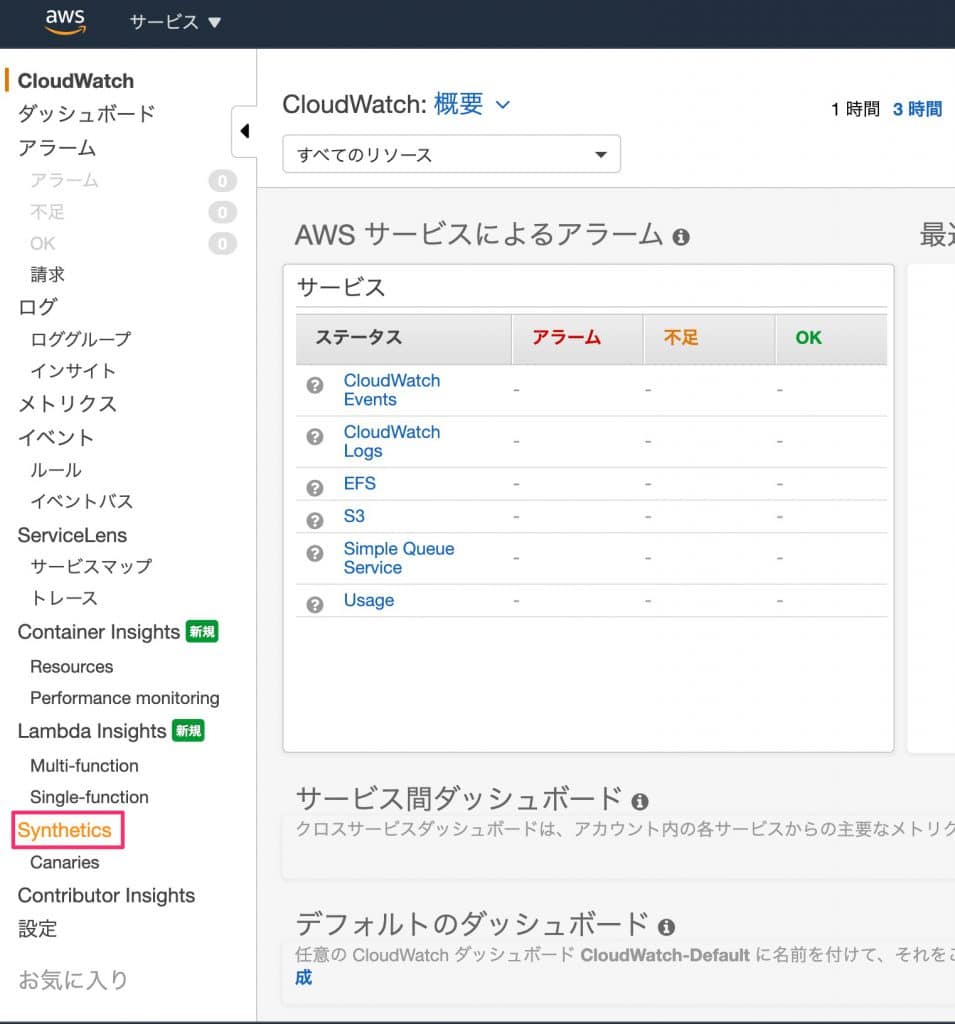Viewport: 955px width, 1024px height.
Task: Click the help icon beside S3
Action: tap(315, 521)
